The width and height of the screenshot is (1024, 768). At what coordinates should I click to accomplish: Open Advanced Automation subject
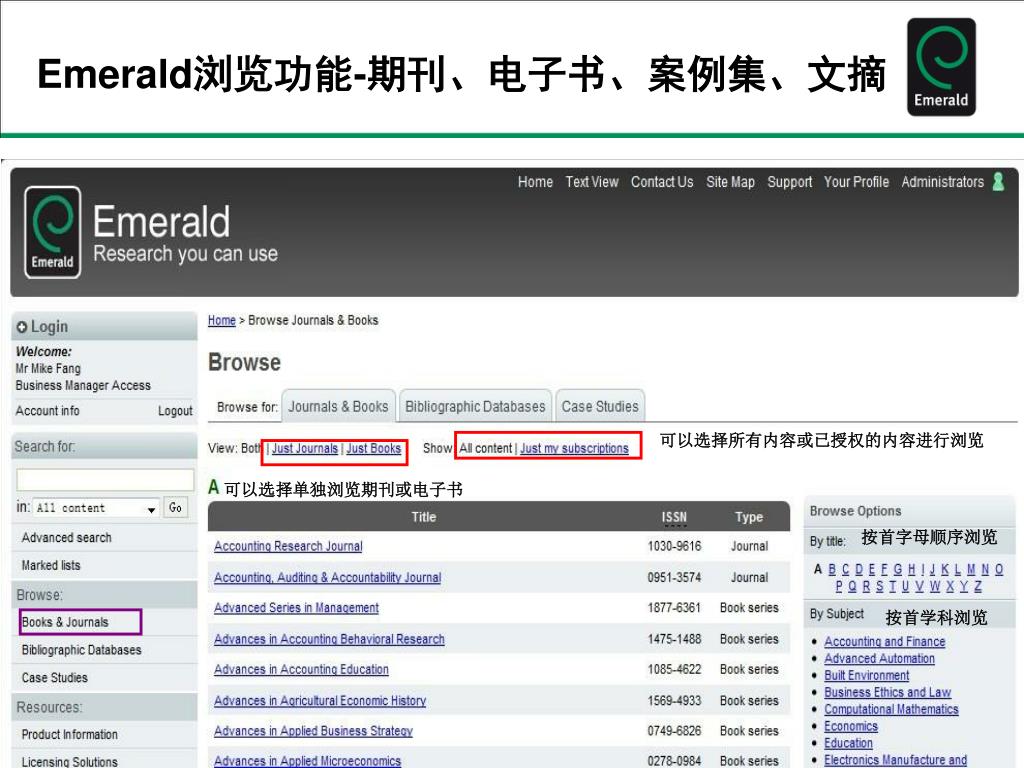click(x=879, y=659)
